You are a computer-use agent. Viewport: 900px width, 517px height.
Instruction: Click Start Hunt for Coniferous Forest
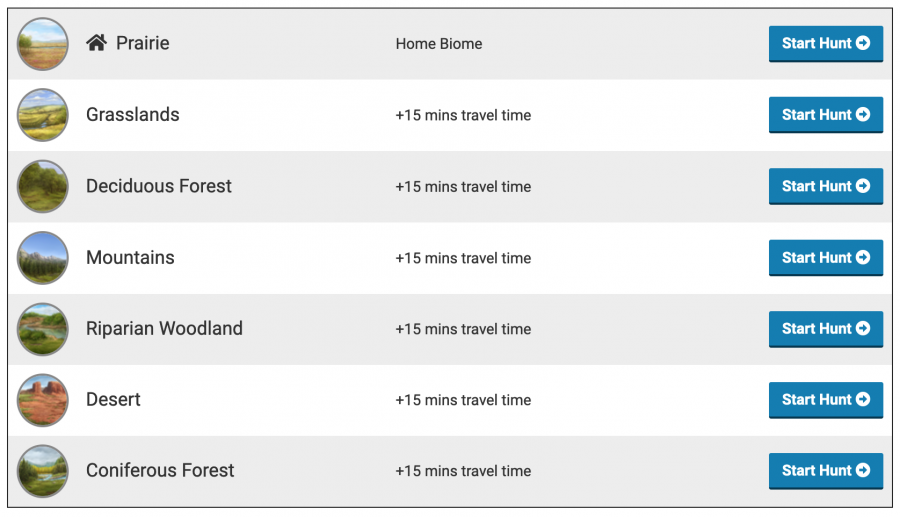tap(825, 471)
